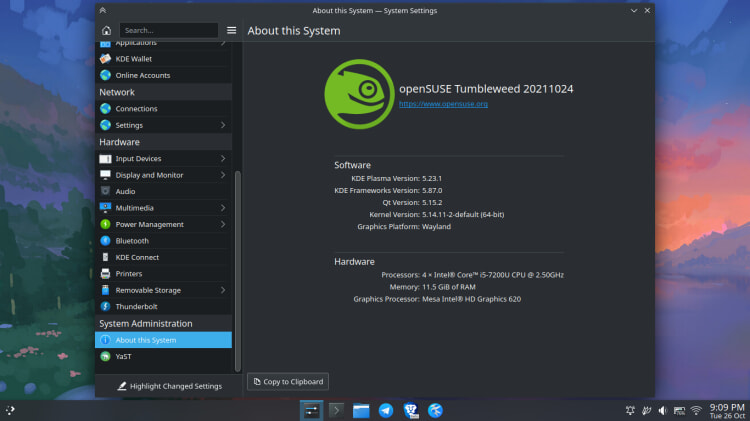Click the Online Accounts globe icon
750x421 pixels.
click(105, 75)
